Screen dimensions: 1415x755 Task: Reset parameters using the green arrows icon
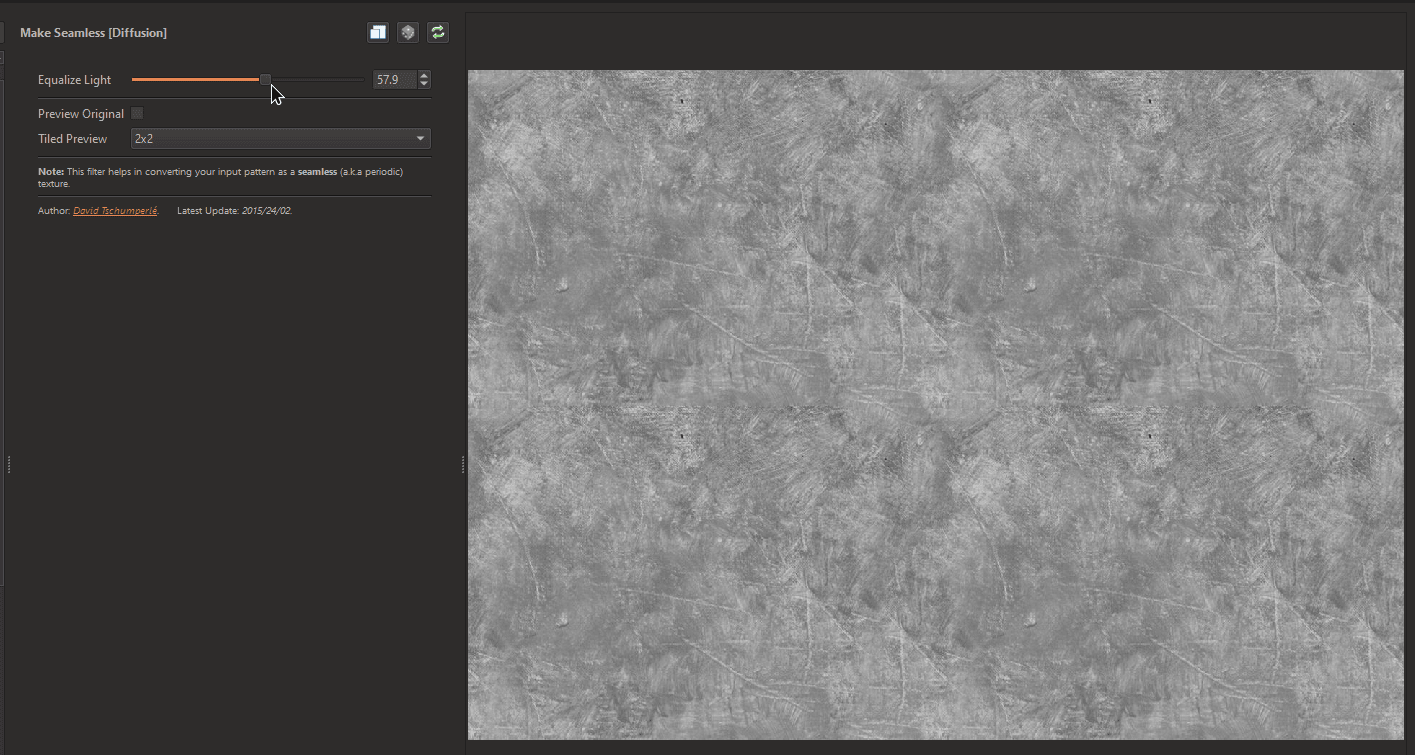[x=437, y=33]
